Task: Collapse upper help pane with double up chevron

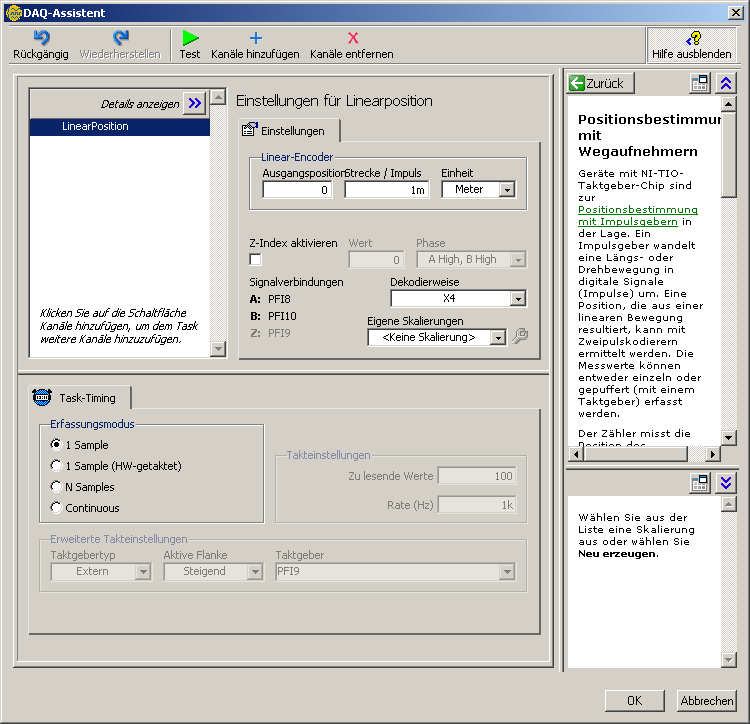Action: [x=726, y=83]
